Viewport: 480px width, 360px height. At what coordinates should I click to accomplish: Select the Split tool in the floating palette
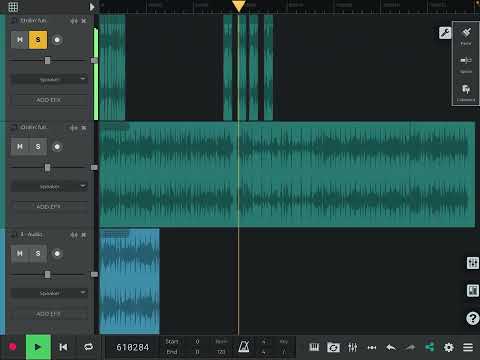[x=466, y=64]
